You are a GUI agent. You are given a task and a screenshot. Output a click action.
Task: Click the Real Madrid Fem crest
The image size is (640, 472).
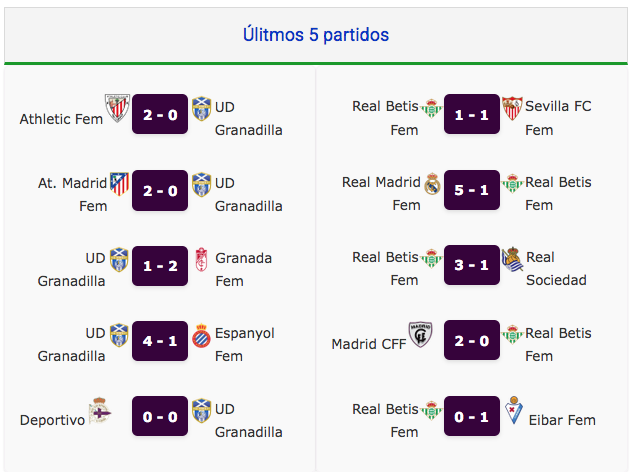point(432,184)
